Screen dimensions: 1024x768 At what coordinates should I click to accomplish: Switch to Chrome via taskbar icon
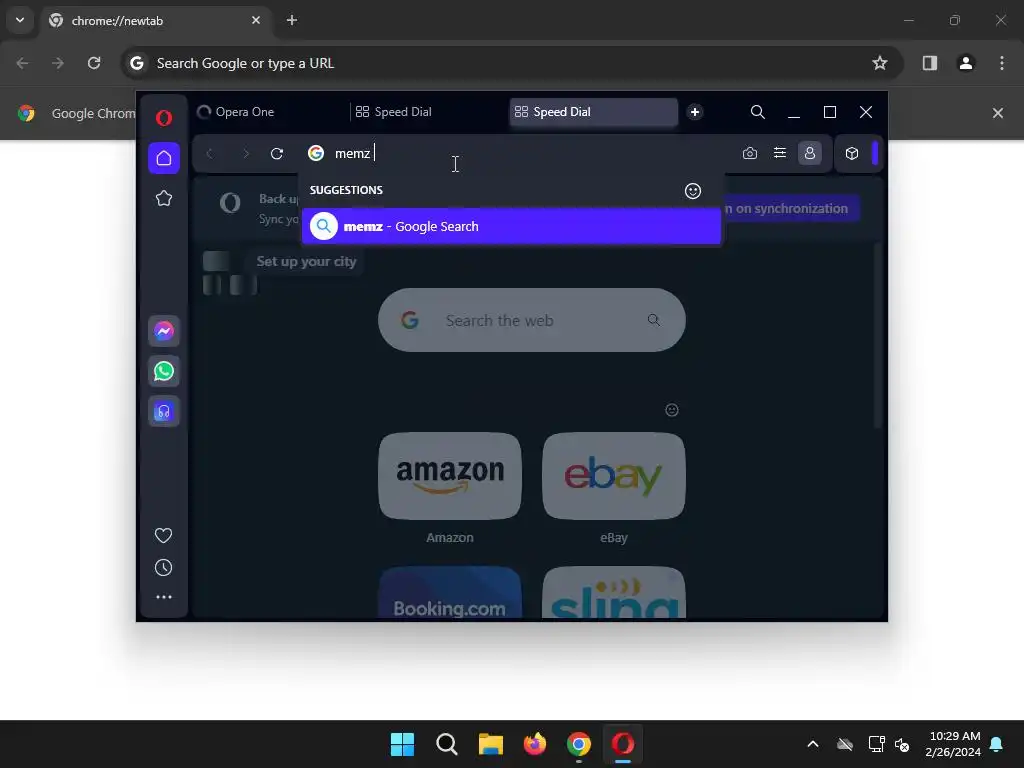579,744
